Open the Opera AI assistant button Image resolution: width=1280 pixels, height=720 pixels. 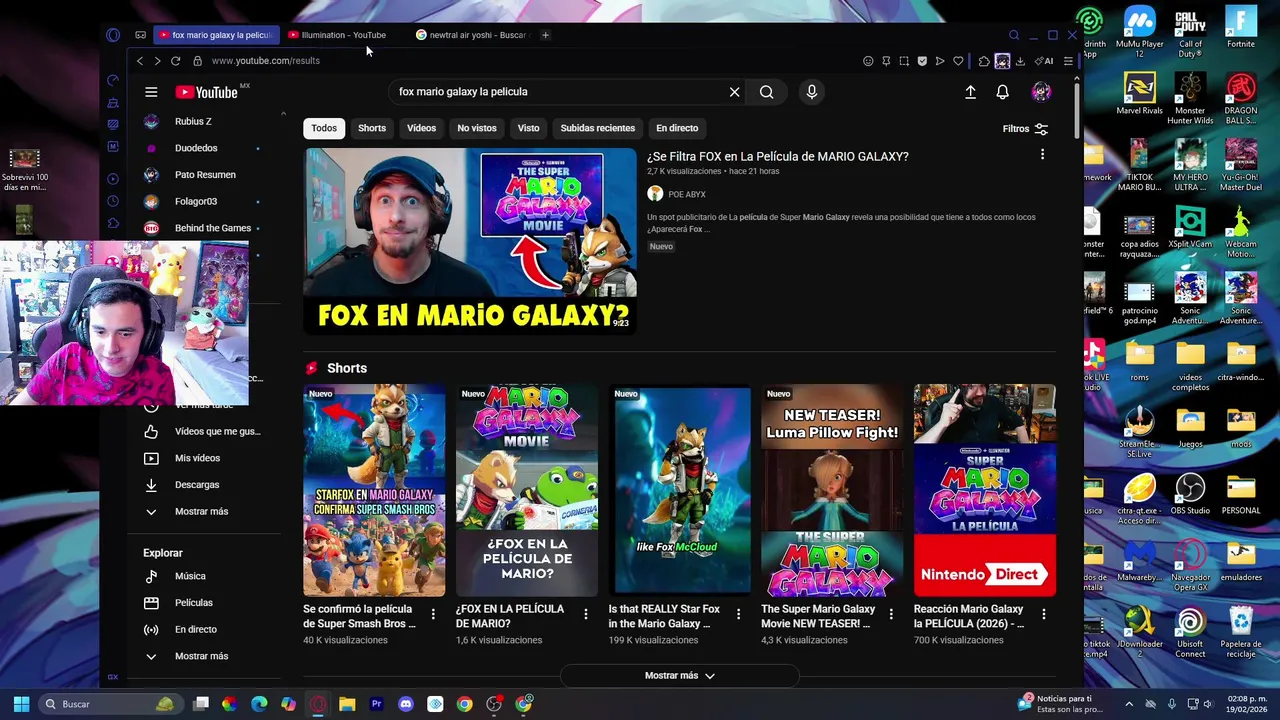click(x=1043, y=61)
